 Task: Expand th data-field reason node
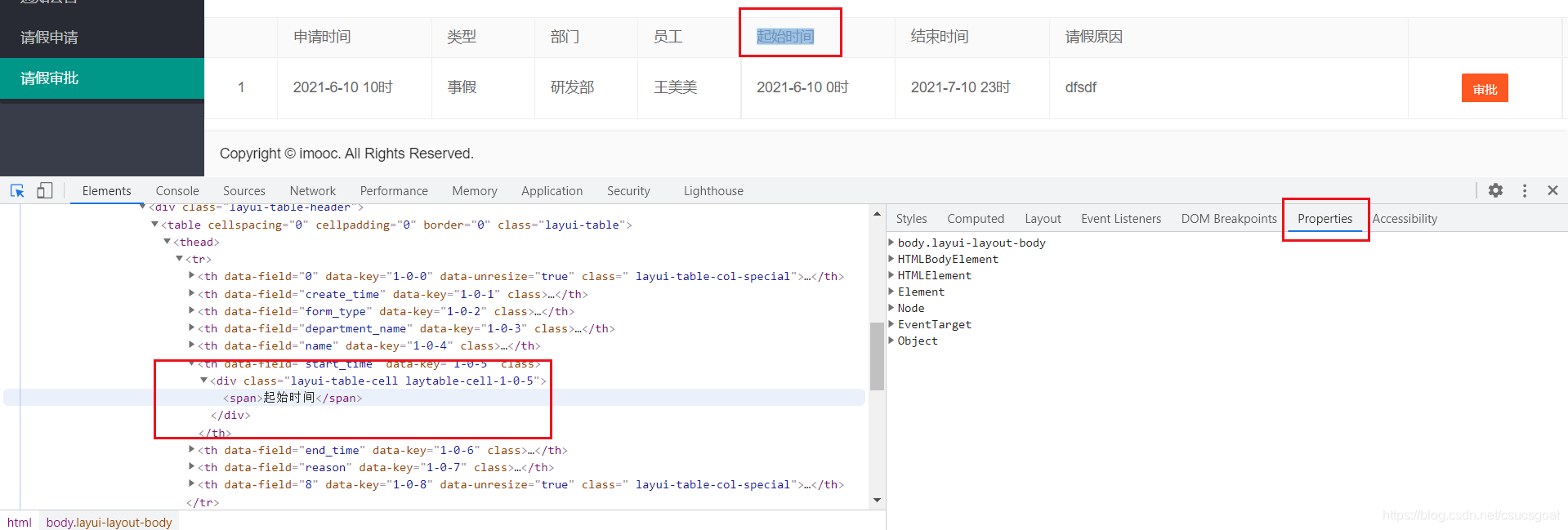click(192, 467)
